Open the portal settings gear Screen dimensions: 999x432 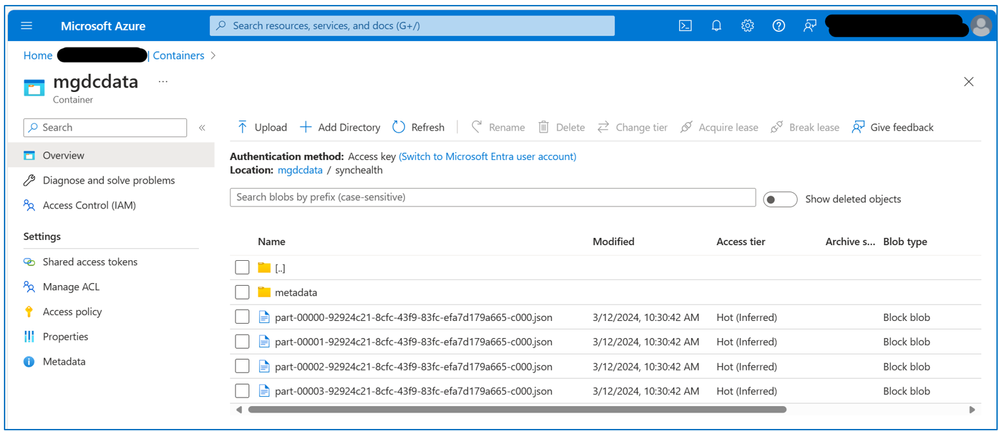747,26
